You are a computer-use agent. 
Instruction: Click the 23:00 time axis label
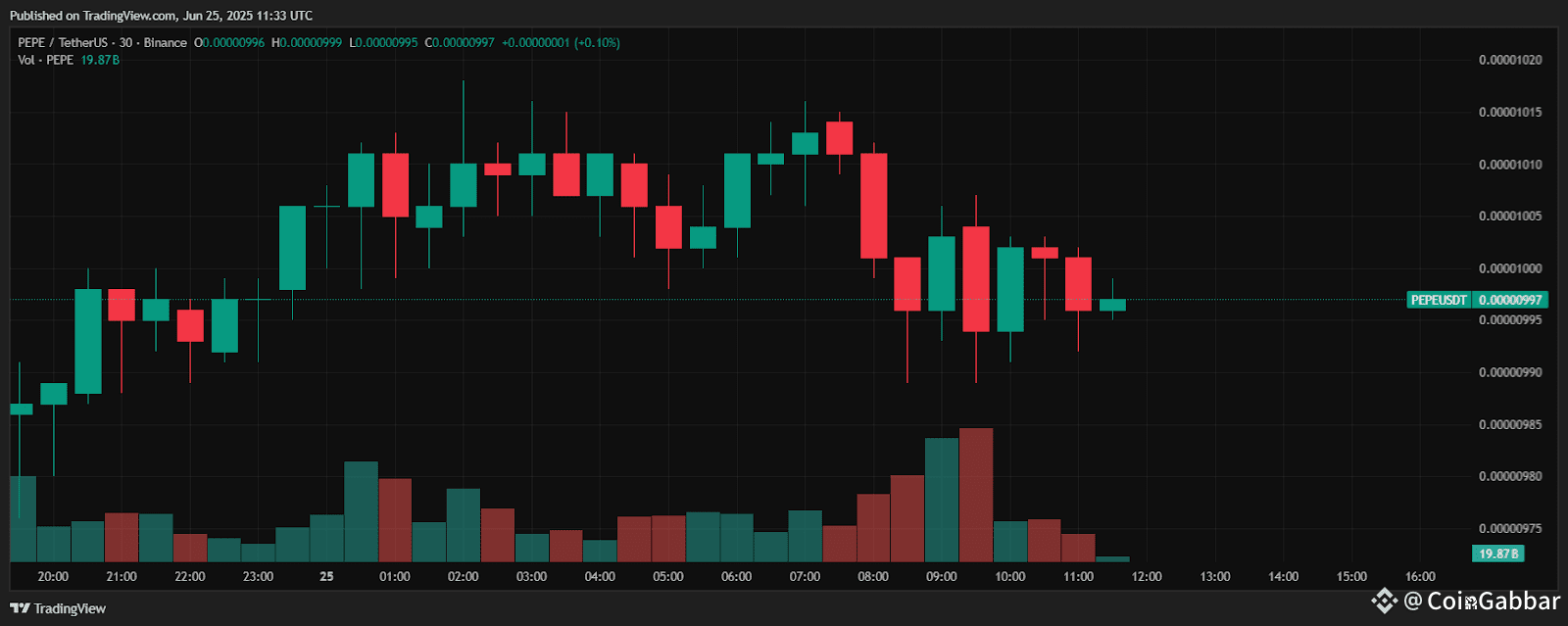pyautogui.click(x=259, y=576)
